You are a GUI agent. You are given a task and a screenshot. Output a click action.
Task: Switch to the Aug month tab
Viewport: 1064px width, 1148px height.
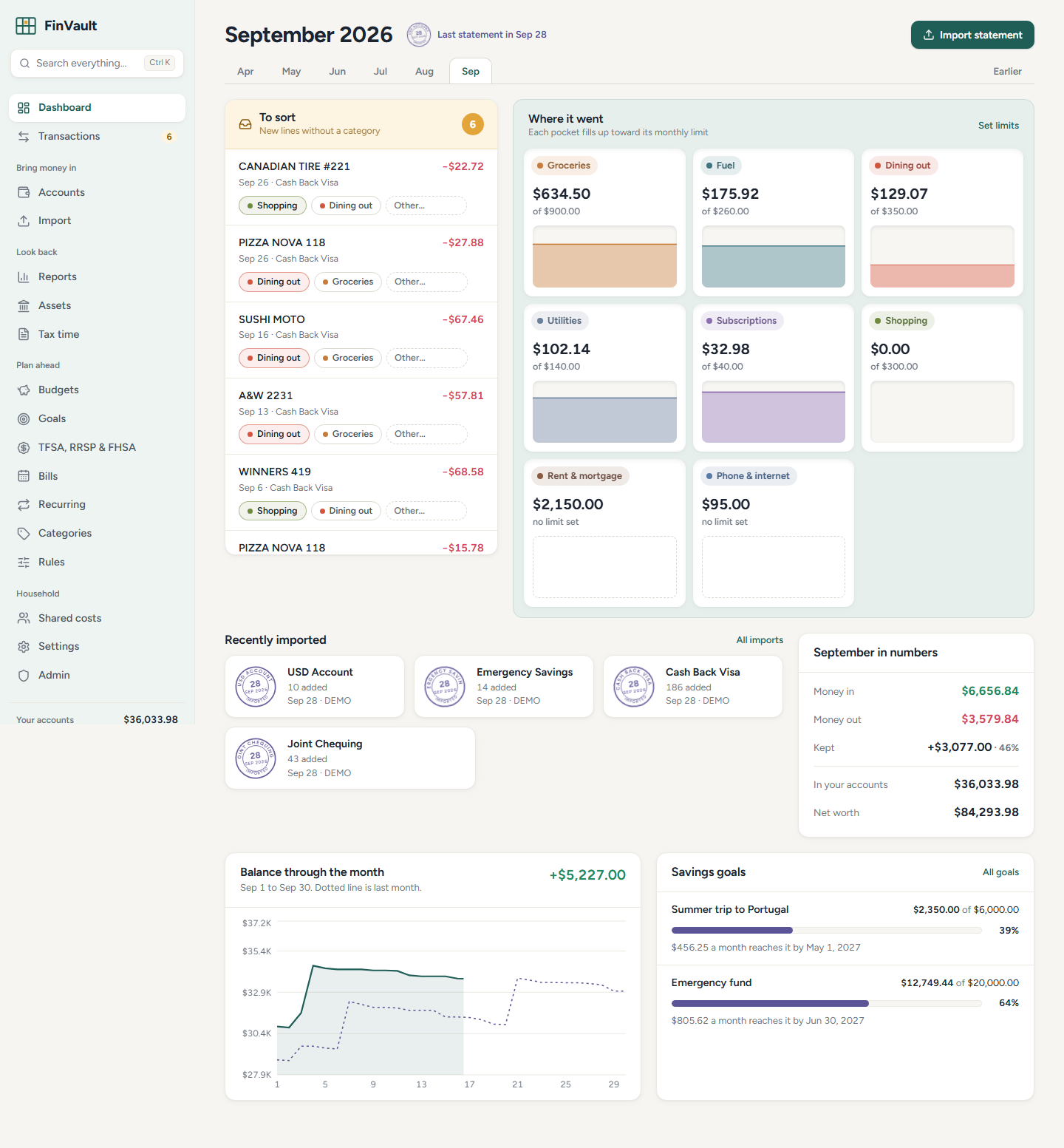(x=425, y=72)
